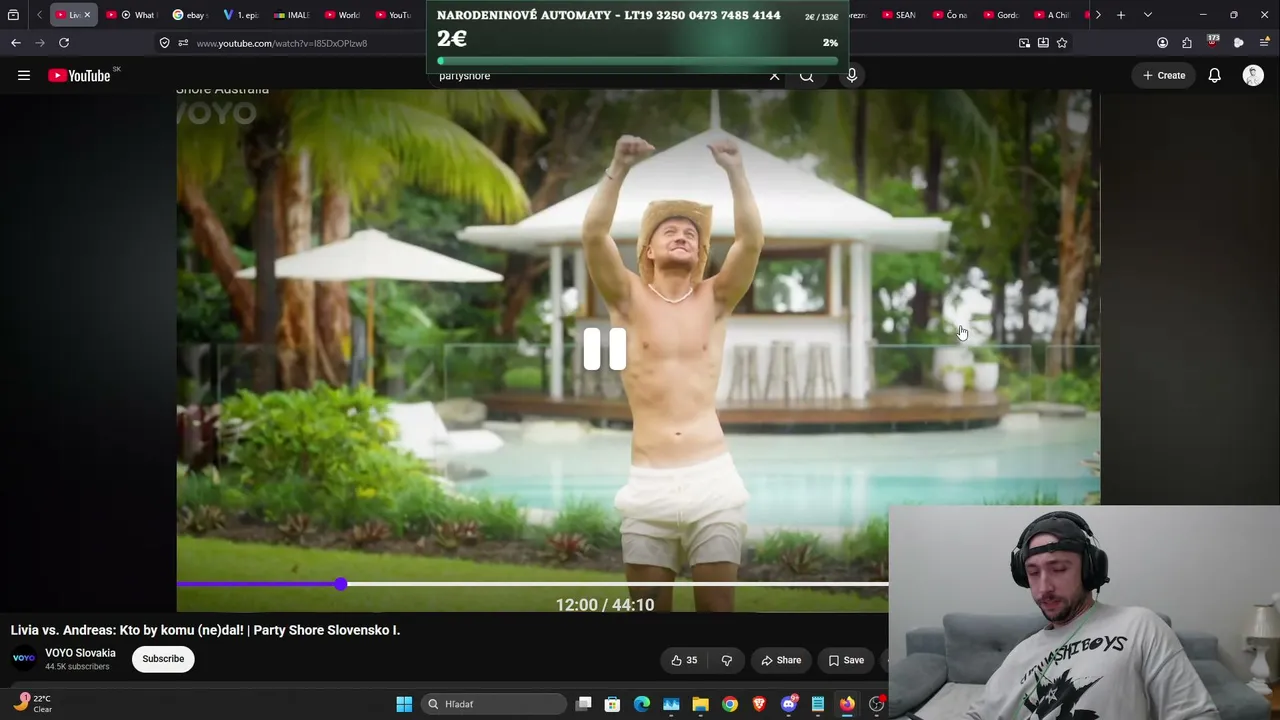Image resolution: width=1280 pixels, height=720 pixels.
Task: Click the "12:00 / 44:10" time display
Action: [605, 605]
